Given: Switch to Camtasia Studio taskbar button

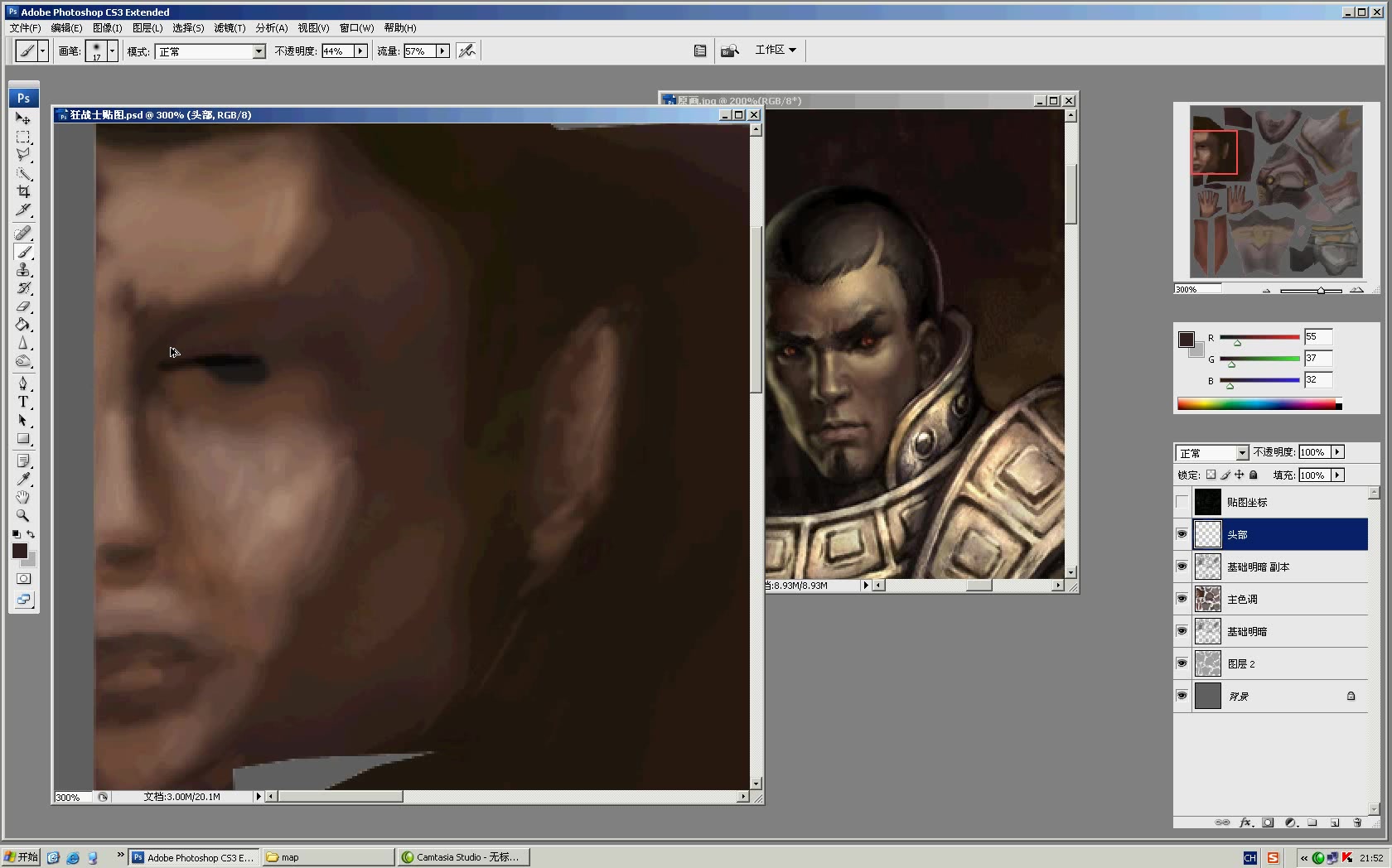Looking at the screenshot, I should pyautogui.click(x=463, y=857).
